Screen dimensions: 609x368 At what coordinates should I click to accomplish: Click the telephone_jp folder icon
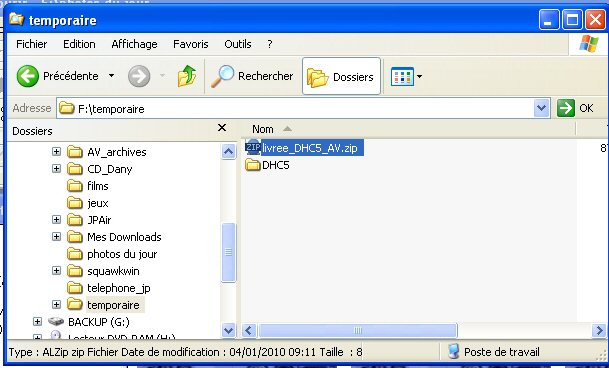tap(75, 288)
